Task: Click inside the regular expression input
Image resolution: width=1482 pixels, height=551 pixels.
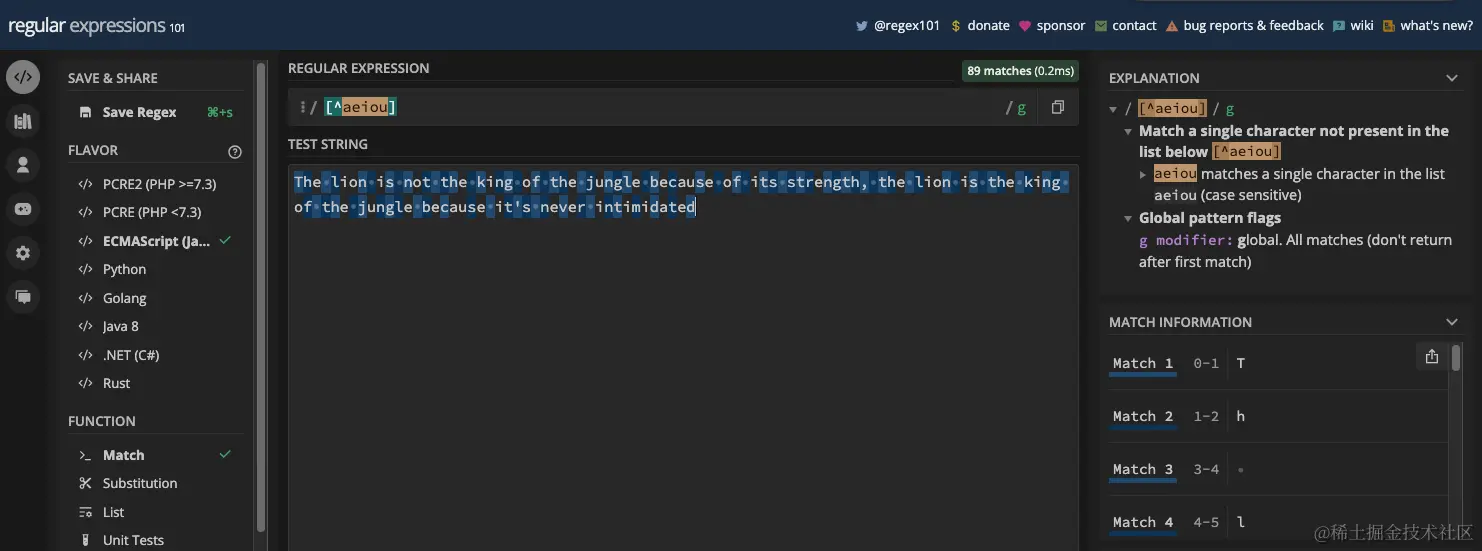Action: 660,107
